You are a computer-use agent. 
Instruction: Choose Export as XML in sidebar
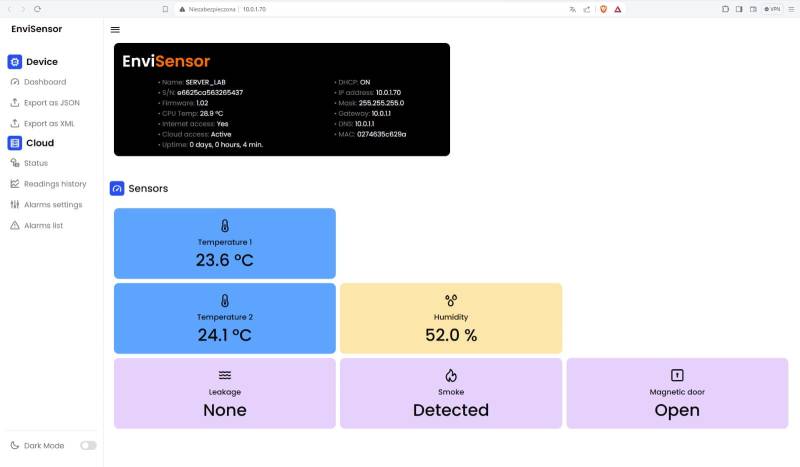point(50,123)
